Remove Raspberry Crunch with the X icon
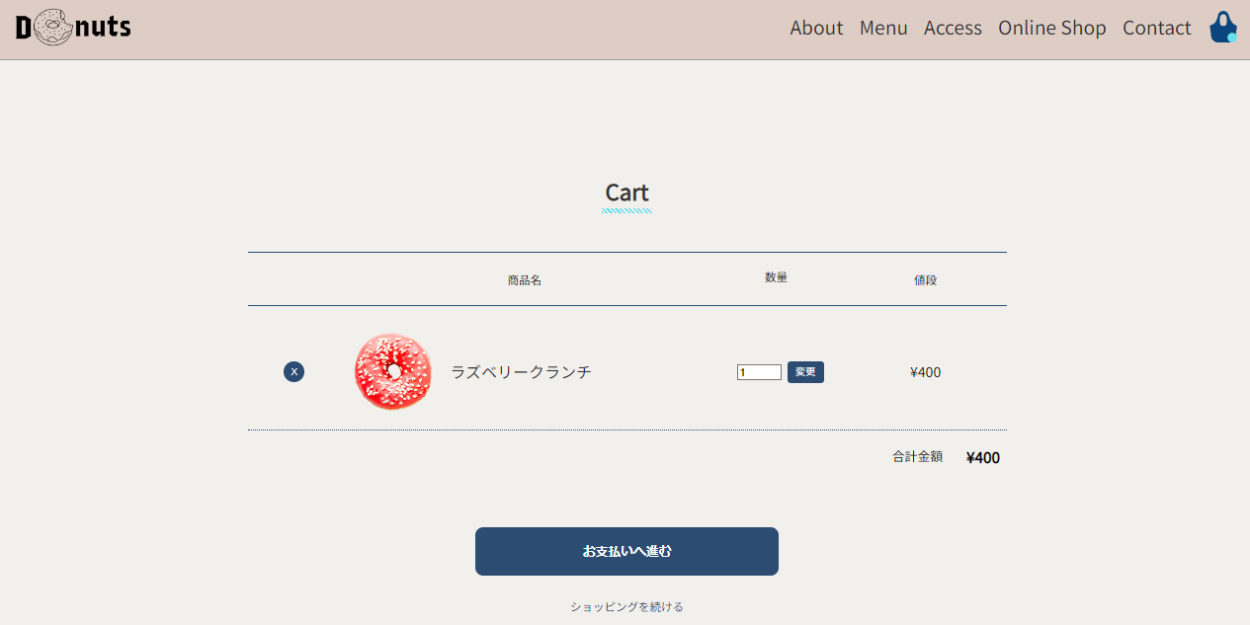Screen dimensions: 1250x625 click(x=294, y=372)
